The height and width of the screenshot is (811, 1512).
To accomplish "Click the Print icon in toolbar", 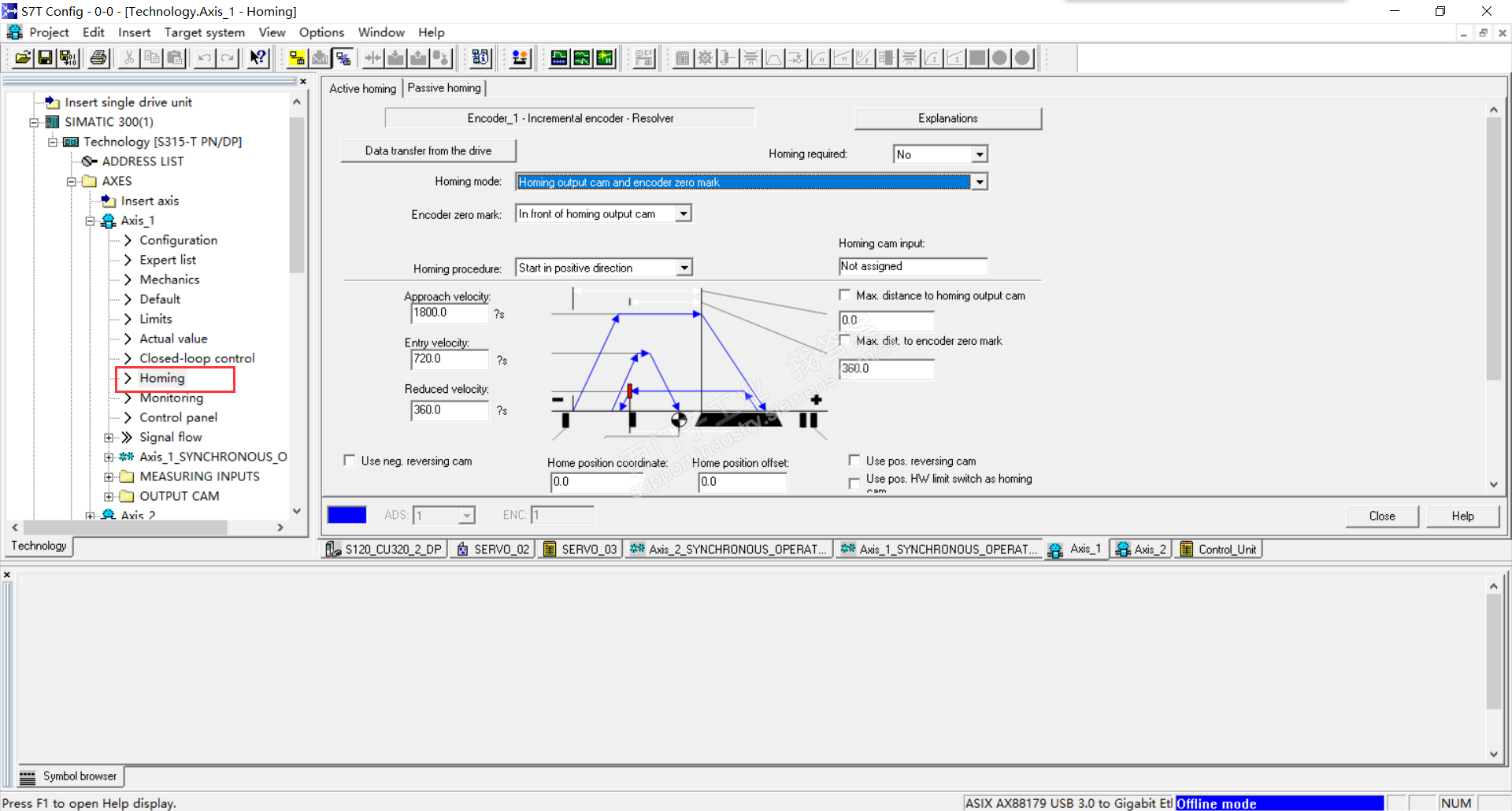I will 98,57.
